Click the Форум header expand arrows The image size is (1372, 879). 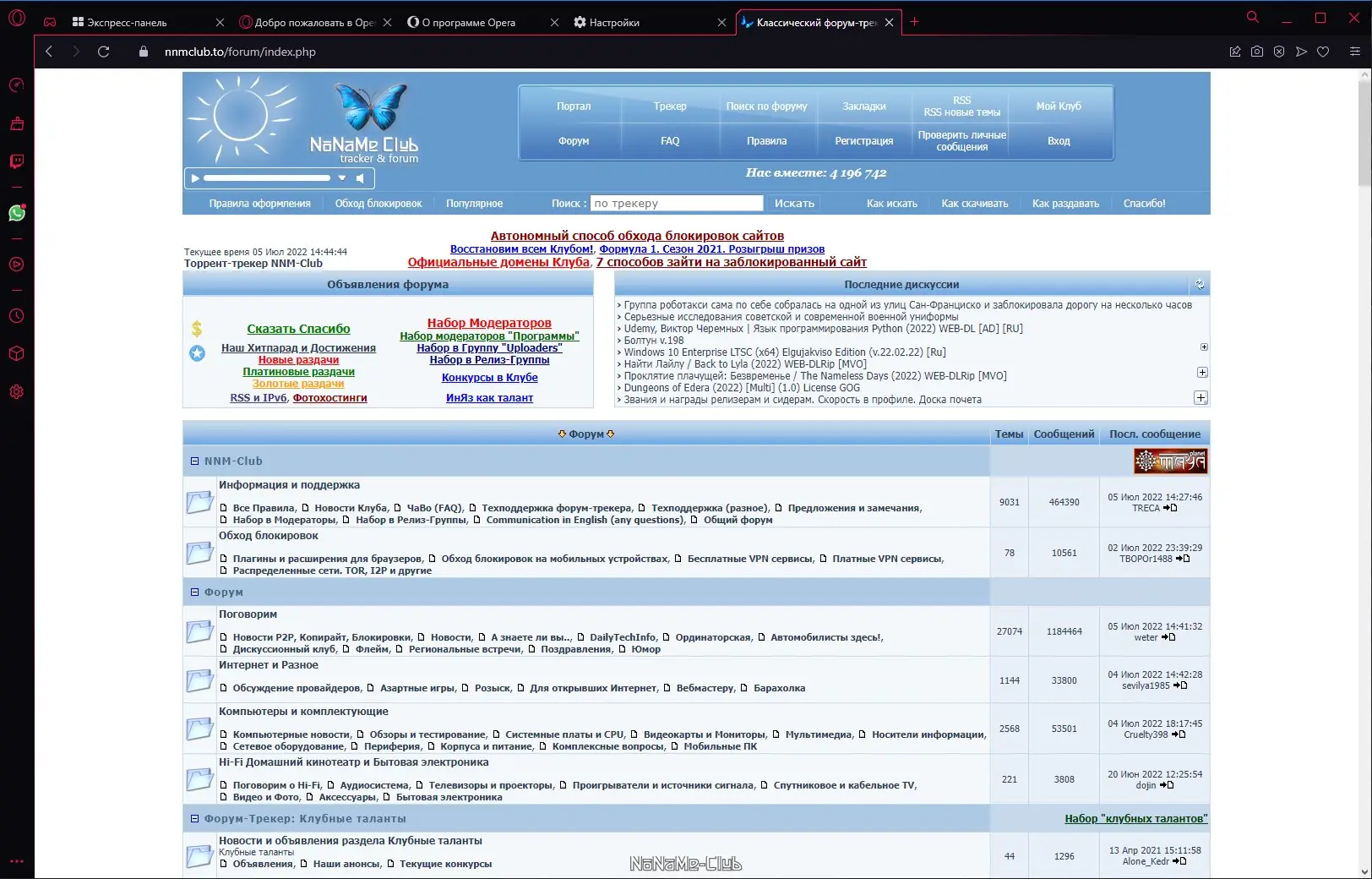coord(586,434)
